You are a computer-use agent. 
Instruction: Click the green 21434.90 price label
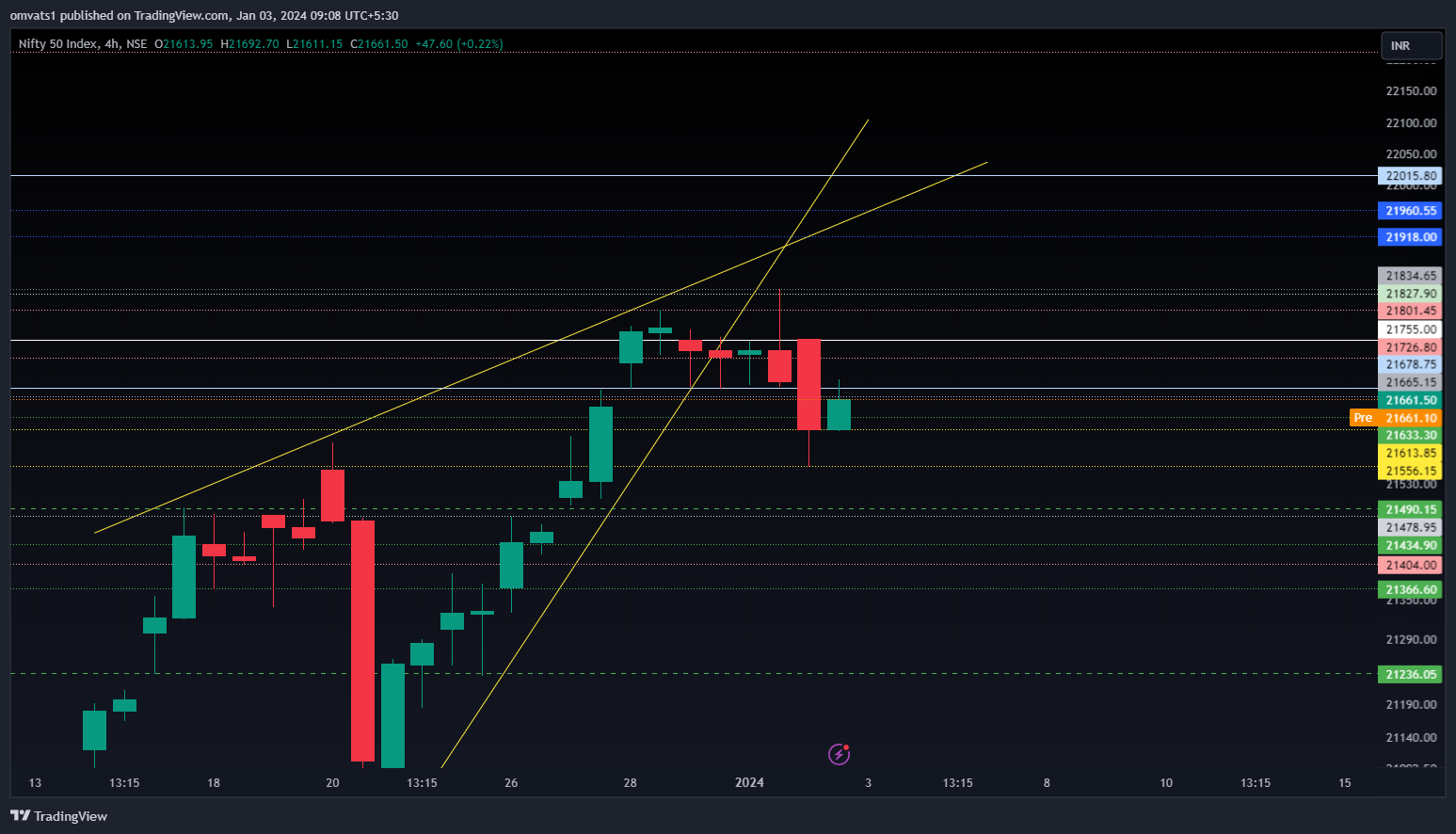click(x=1410, y=545)
